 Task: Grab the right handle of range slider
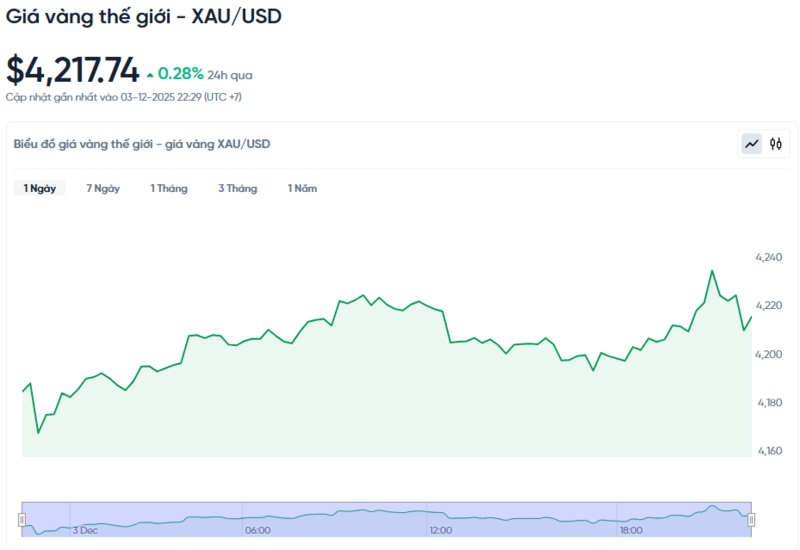(x=751, y=519)
